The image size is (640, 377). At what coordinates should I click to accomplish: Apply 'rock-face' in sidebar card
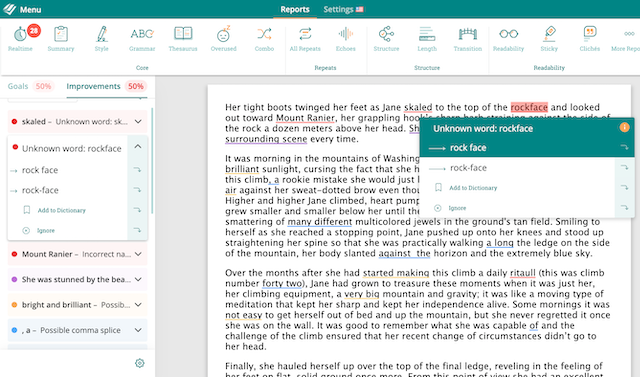[x=40, y=190]
